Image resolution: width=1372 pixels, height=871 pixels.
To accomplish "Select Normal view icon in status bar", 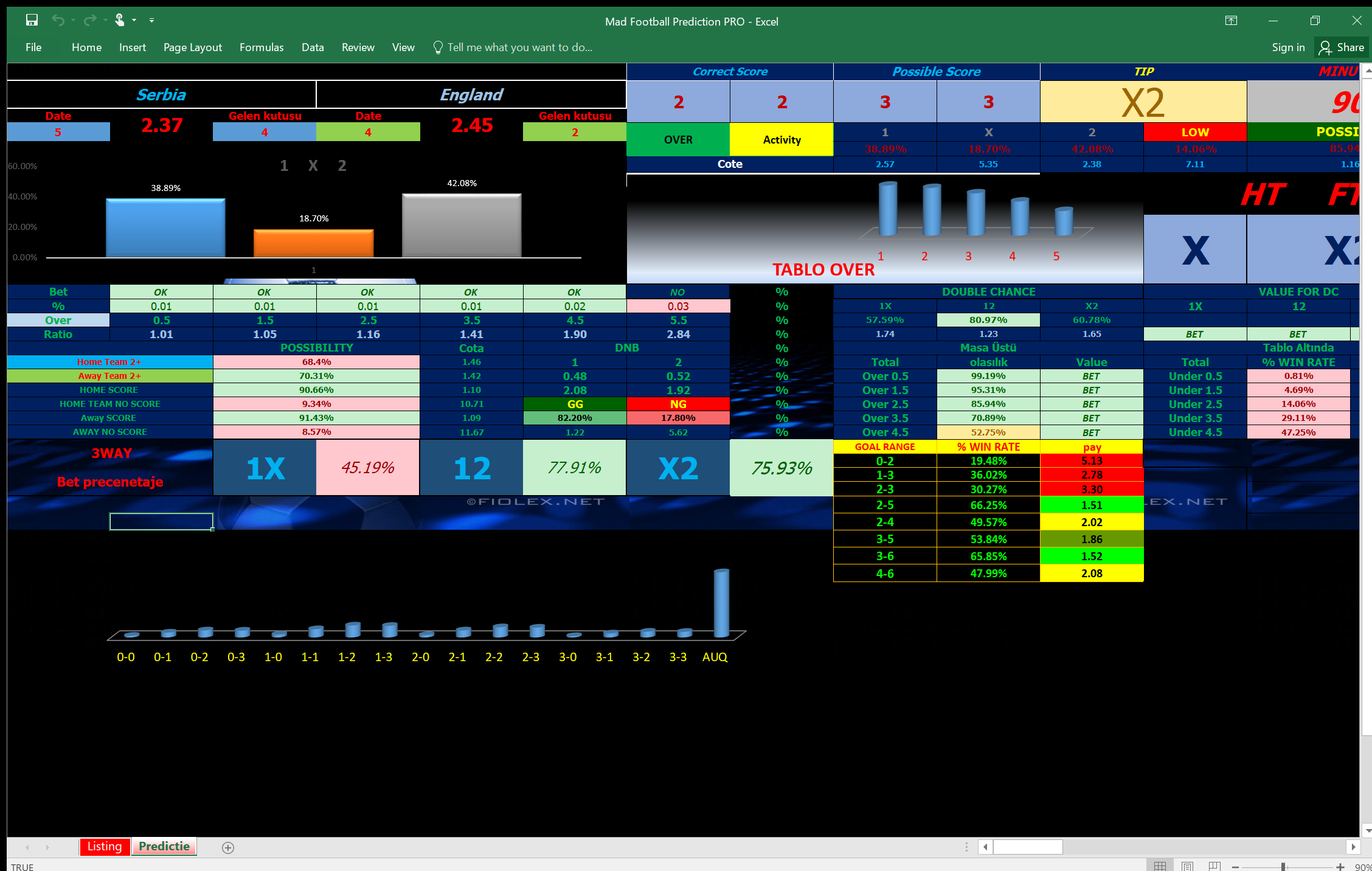I will click(x=1160, y=866).
